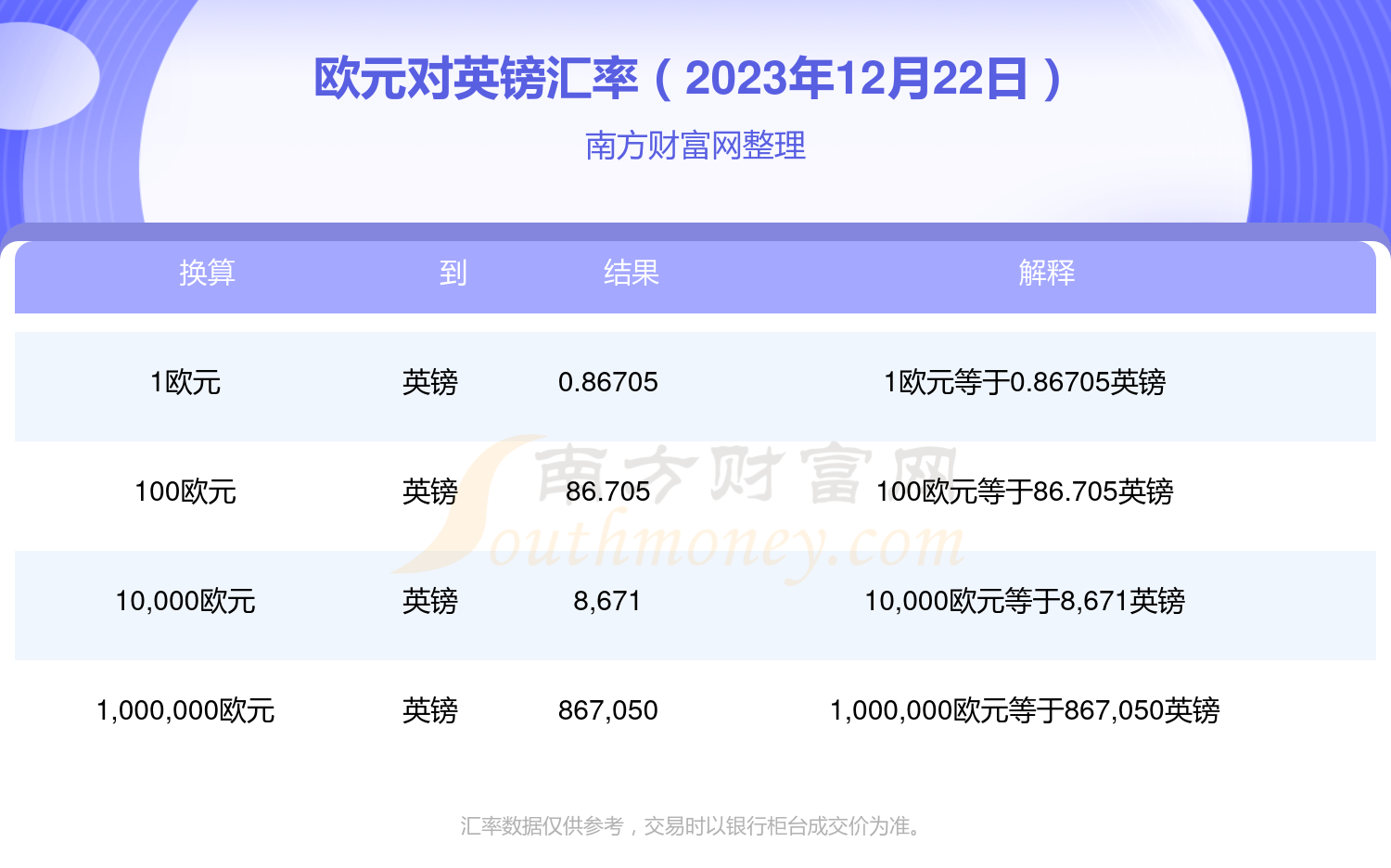Click the text 100欧元等于86.705英镑
This screenshot has width=1391, height=868.
[x=1025, y=491]
